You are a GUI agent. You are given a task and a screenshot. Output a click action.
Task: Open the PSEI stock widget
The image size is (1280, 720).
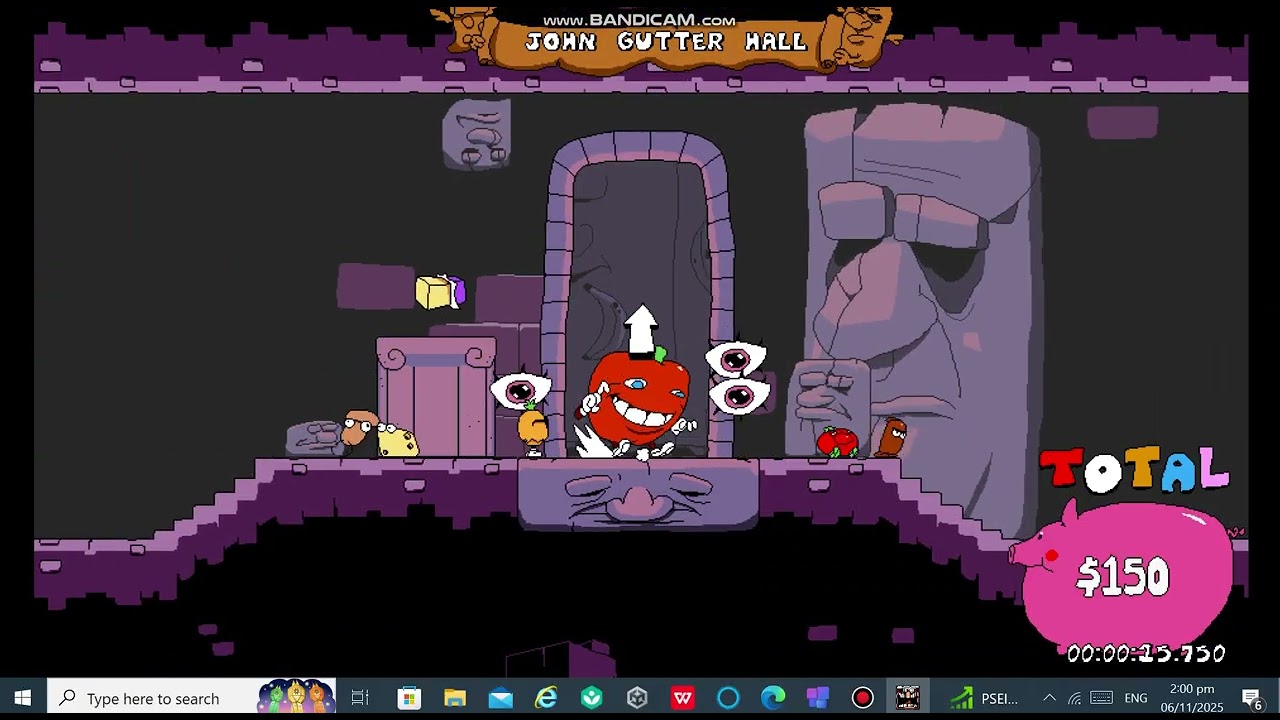tap(985, 698)
